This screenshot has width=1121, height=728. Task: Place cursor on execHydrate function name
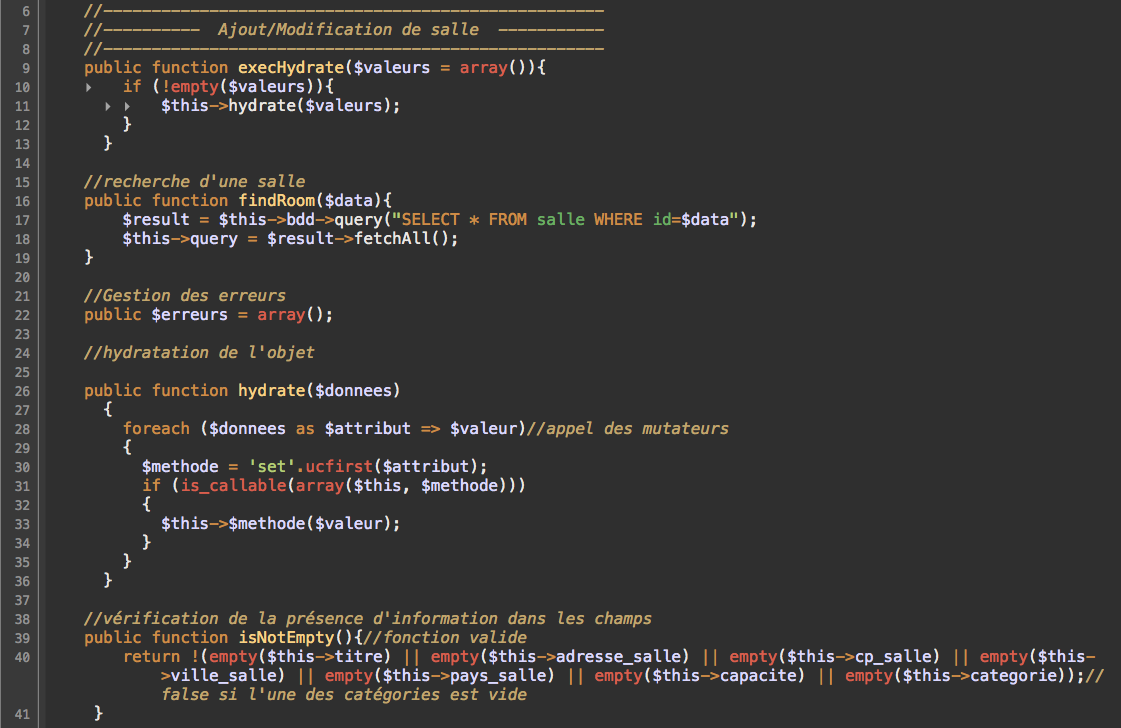coord(291,68)
